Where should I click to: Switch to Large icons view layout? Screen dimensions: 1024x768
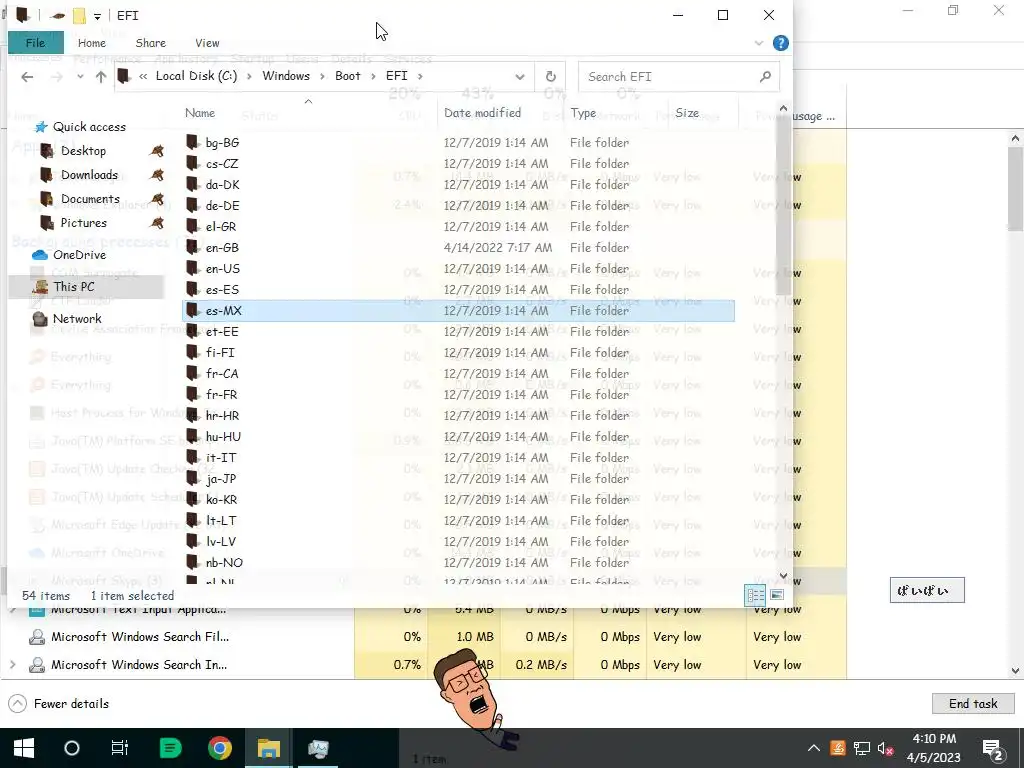pyautogui.click(x=776, y=595)
